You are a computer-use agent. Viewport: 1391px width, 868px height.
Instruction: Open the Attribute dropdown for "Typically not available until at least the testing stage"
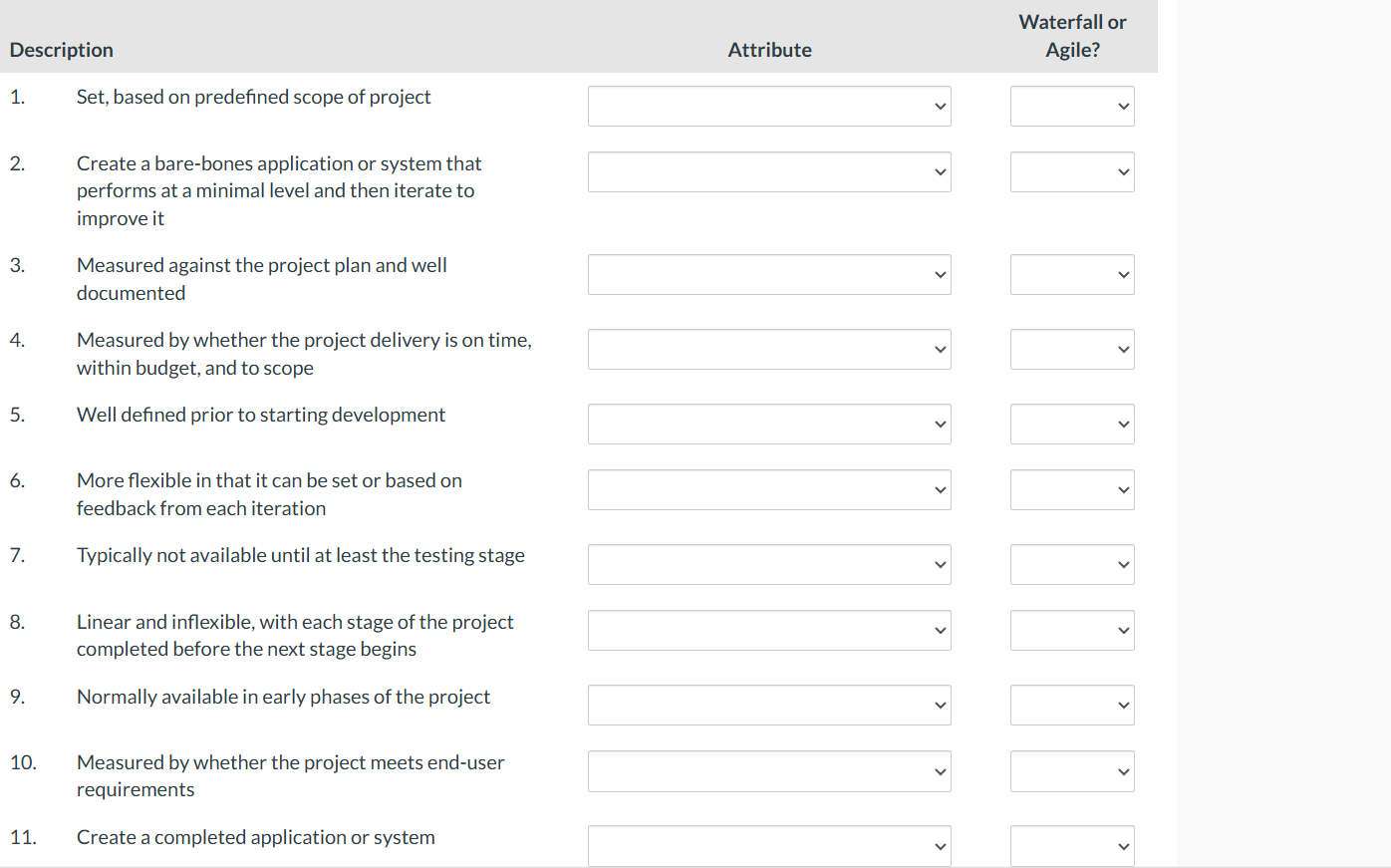click(769, 564)
